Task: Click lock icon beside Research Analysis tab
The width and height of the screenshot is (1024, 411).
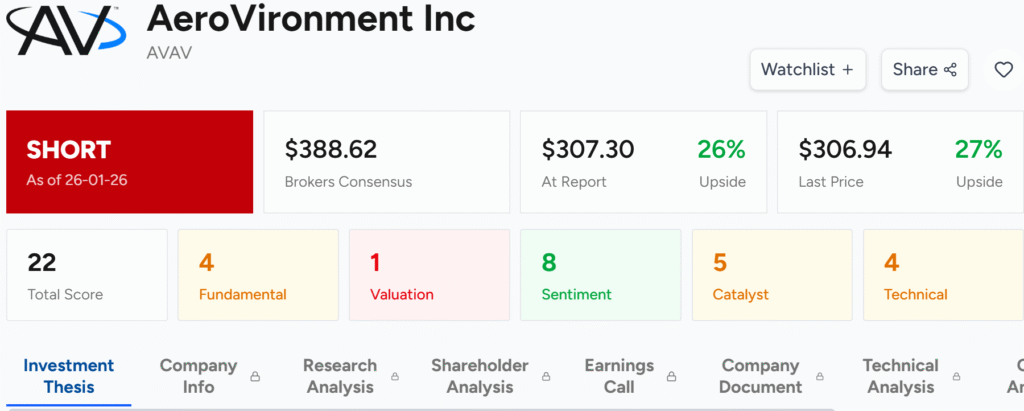Action: pos(395,377)
